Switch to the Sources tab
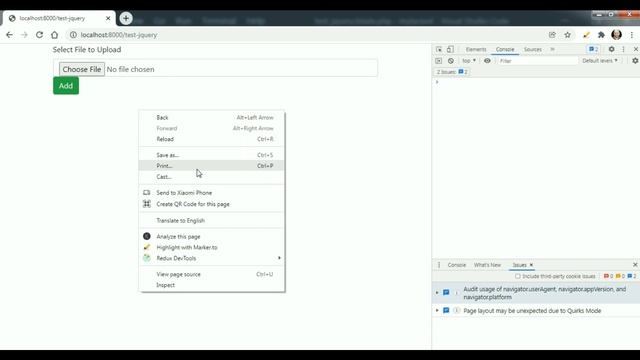 (533, 49)
